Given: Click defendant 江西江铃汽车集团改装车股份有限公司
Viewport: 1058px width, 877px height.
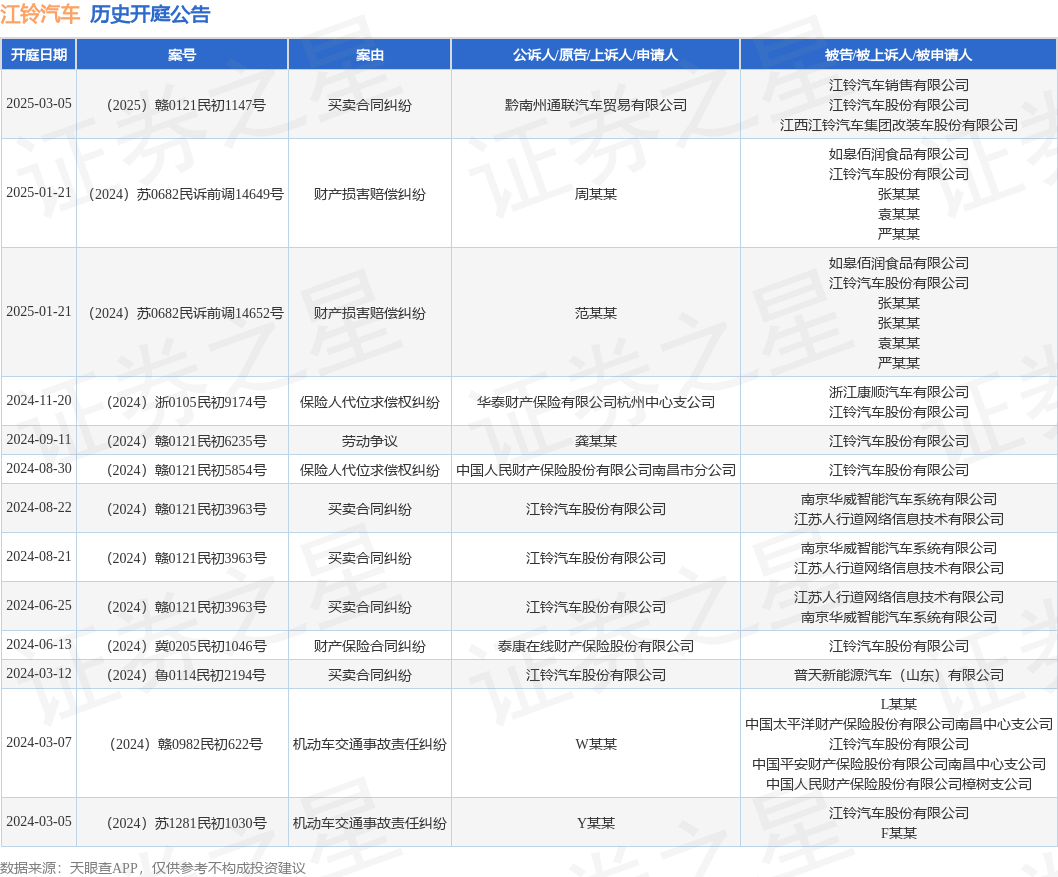Looking at the screenshot, I should click(x=899, y=125).
